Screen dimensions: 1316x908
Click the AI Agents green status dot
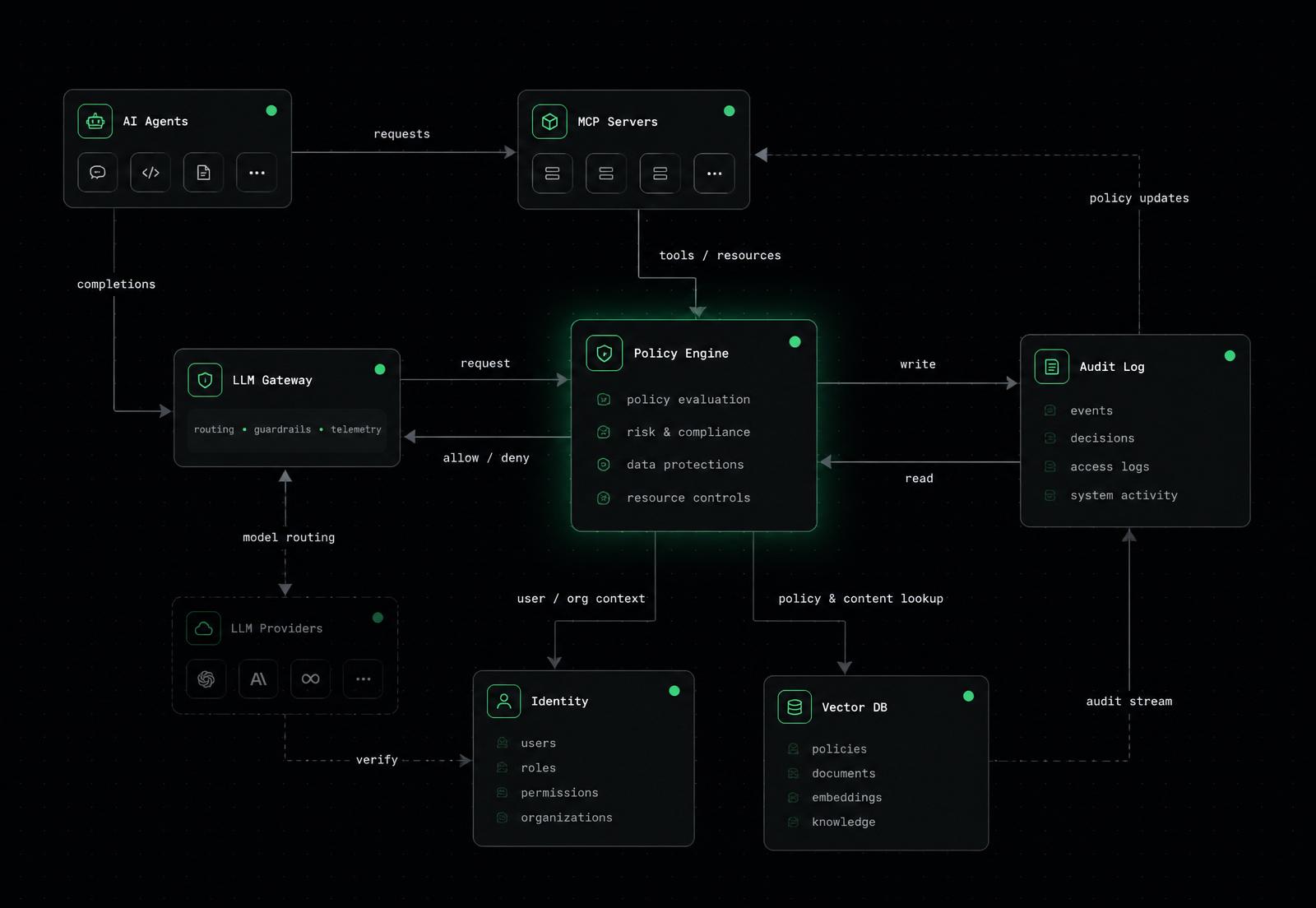click(271, 110)
